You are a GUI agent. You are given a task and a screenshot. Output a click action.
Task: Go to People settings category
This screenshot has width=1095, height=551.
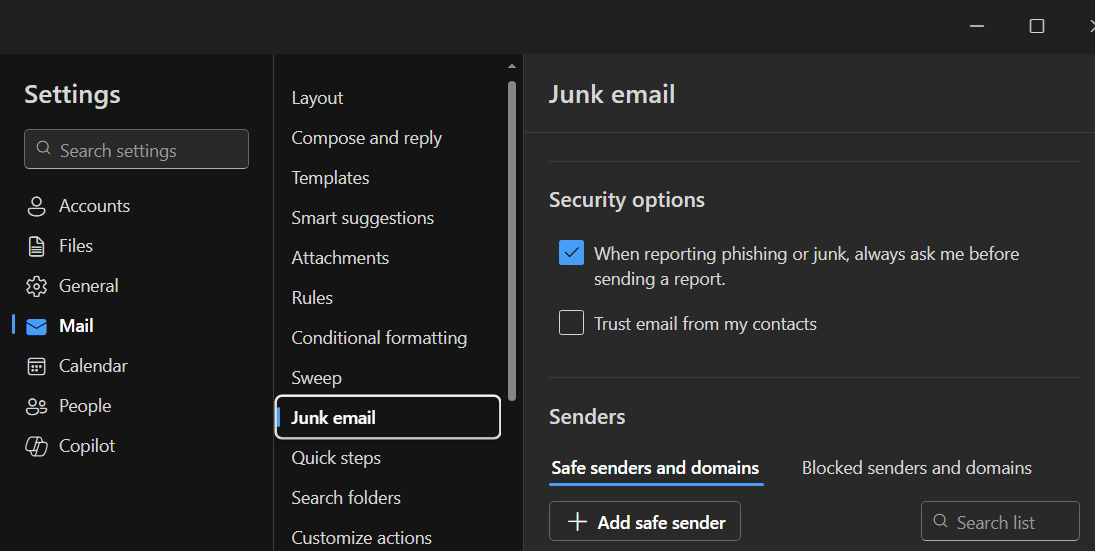(84, 406)
